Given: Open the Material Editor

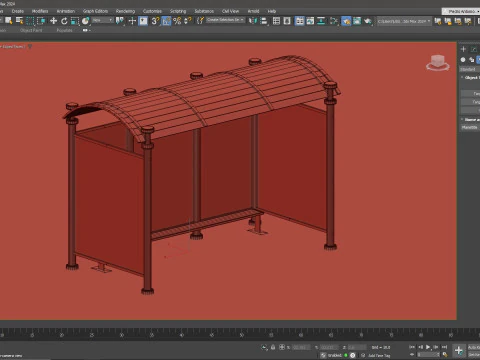Looking at the screenshot, I should pos(334,21).
